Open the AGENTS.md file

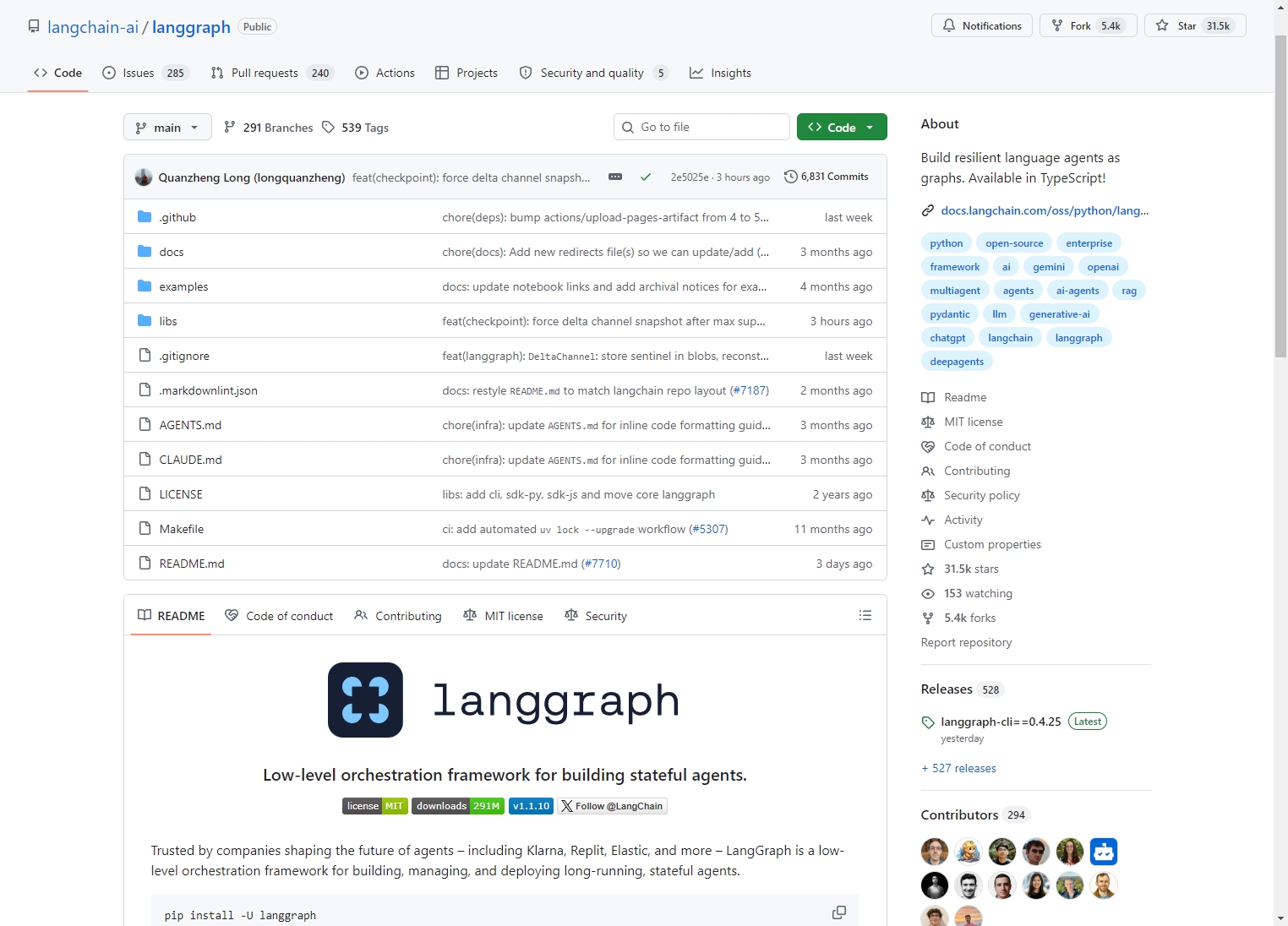(190, 425)
